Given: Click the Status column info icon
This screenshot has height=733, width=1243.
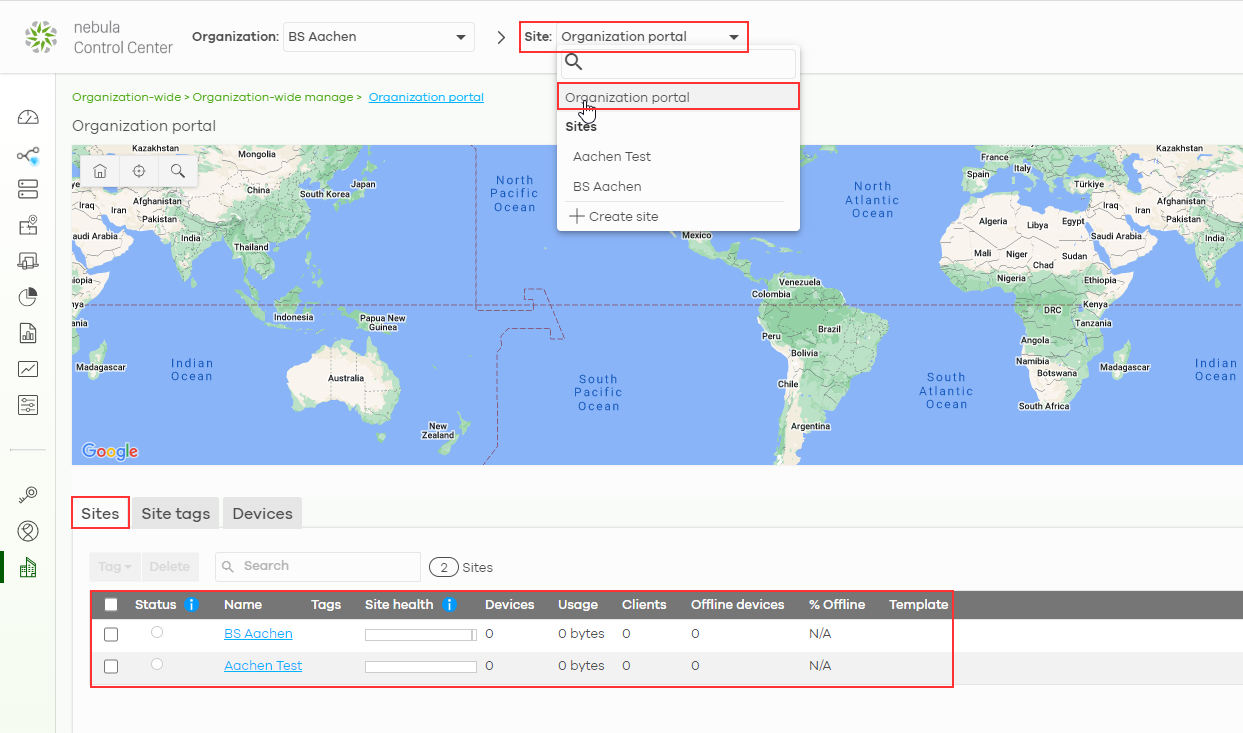Looking at the screenshot, I should point(191,604).
